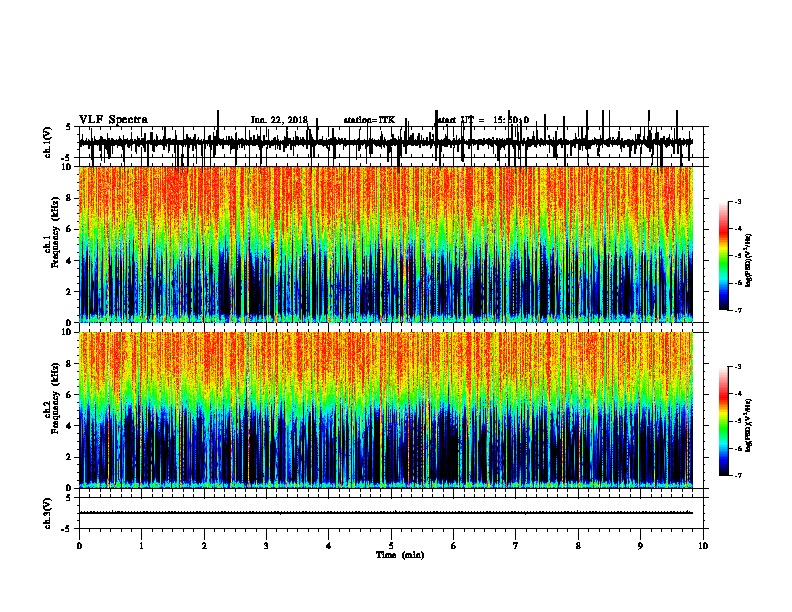Click the ch.1 colorbar log(PSD) unit label
The height and width of the screenshot is (612, 792).
749,260
